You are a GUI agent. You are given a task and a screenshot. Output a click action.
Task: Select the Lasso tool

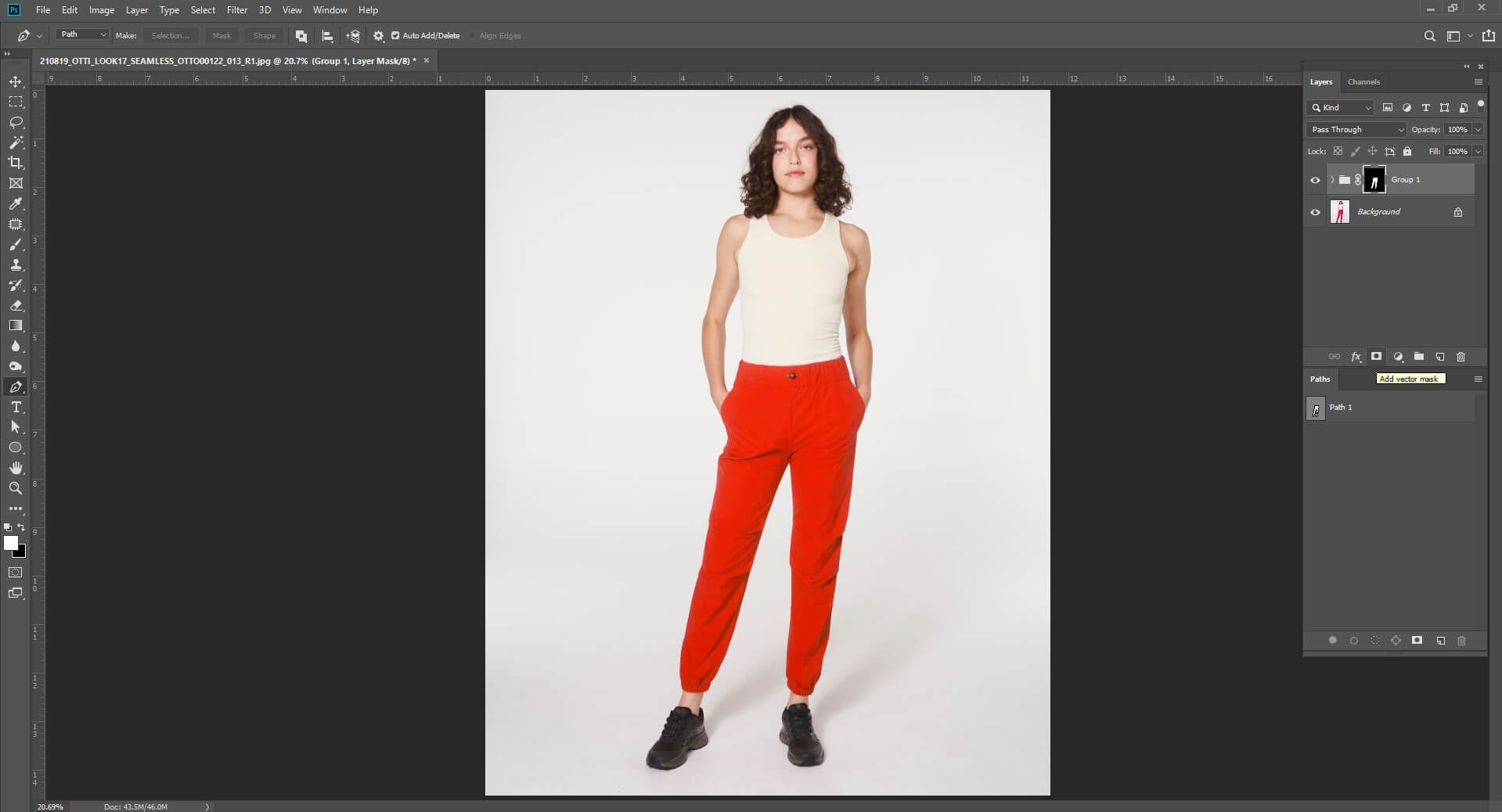16,123
